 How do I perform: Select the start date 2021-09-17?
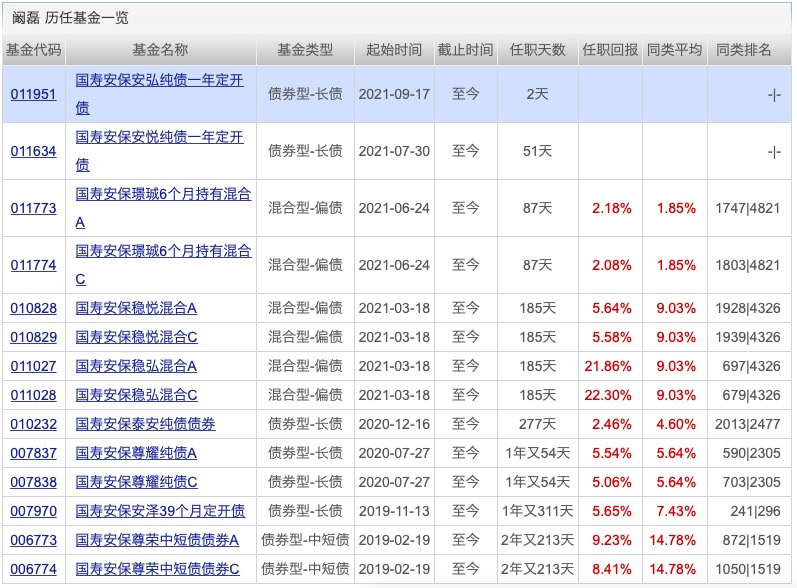click(394, 94)
